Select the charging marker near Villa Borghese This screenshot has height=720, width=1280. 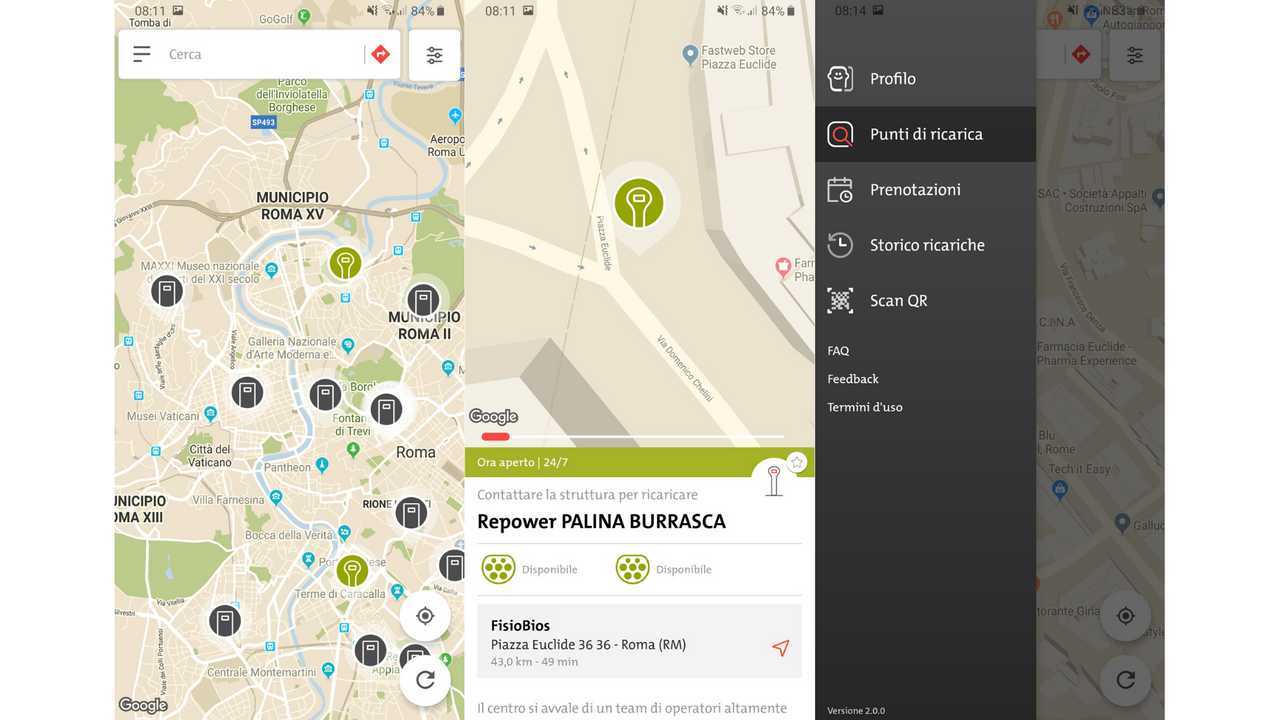tap(325, 394)
